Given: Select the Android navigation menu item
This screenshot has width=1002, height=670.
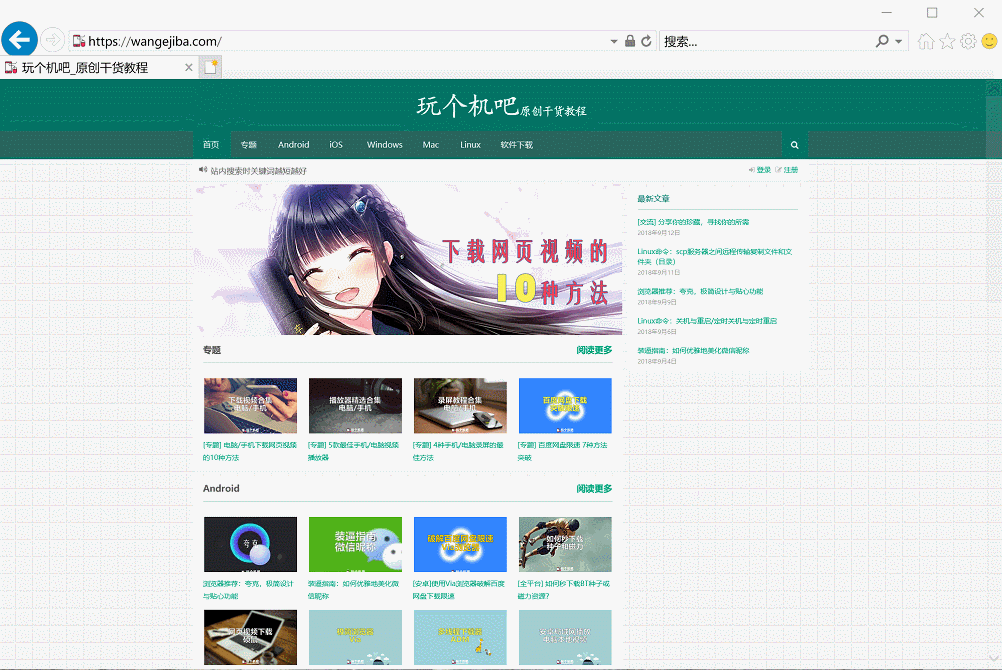Looking at the screenshot, I should pyautogui.click(x=293, y=145).
